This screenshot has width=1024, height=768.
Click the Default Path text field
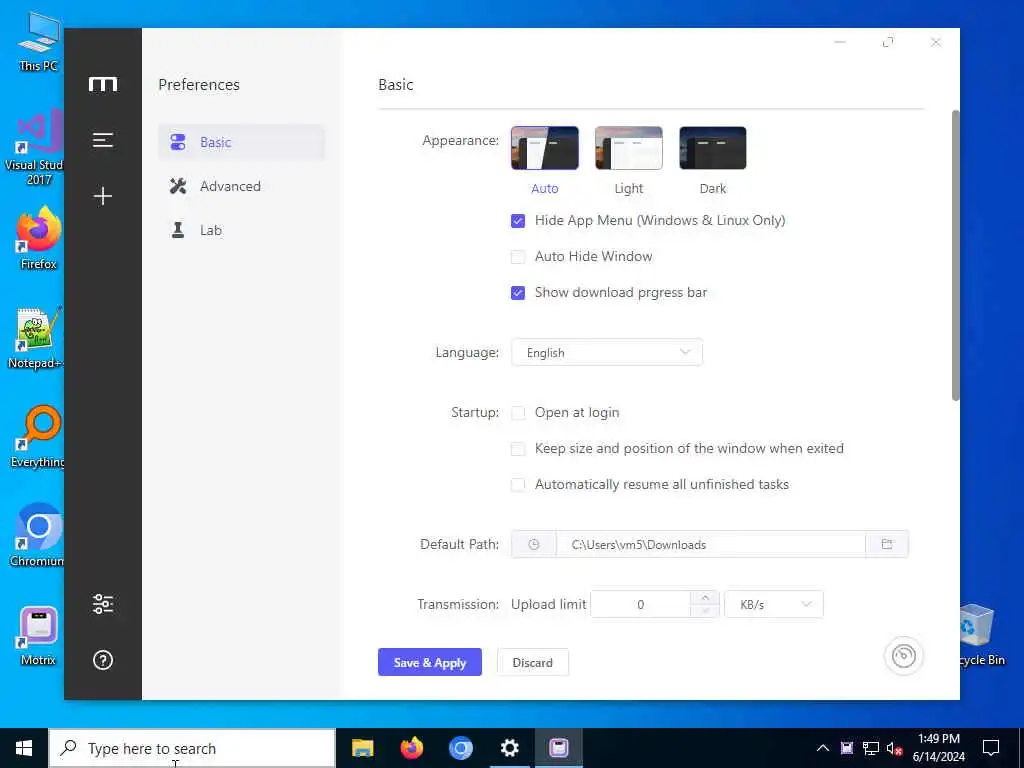click(x=711, y=545)
